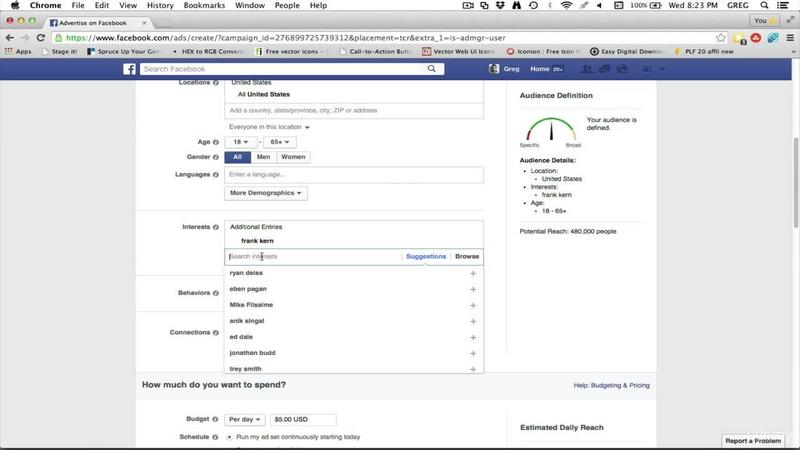Open minimum age 18 dropdown
Image resolution: width=800 pixels, height=450 pixels.
click(241, 142)
